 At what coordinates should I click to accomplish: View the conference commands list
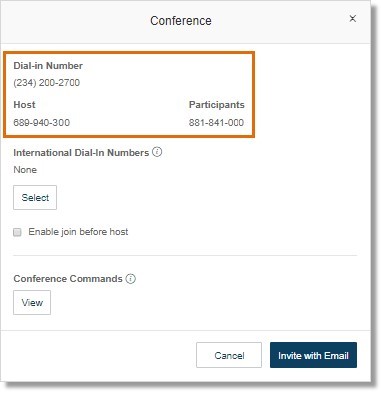point(32,303)
